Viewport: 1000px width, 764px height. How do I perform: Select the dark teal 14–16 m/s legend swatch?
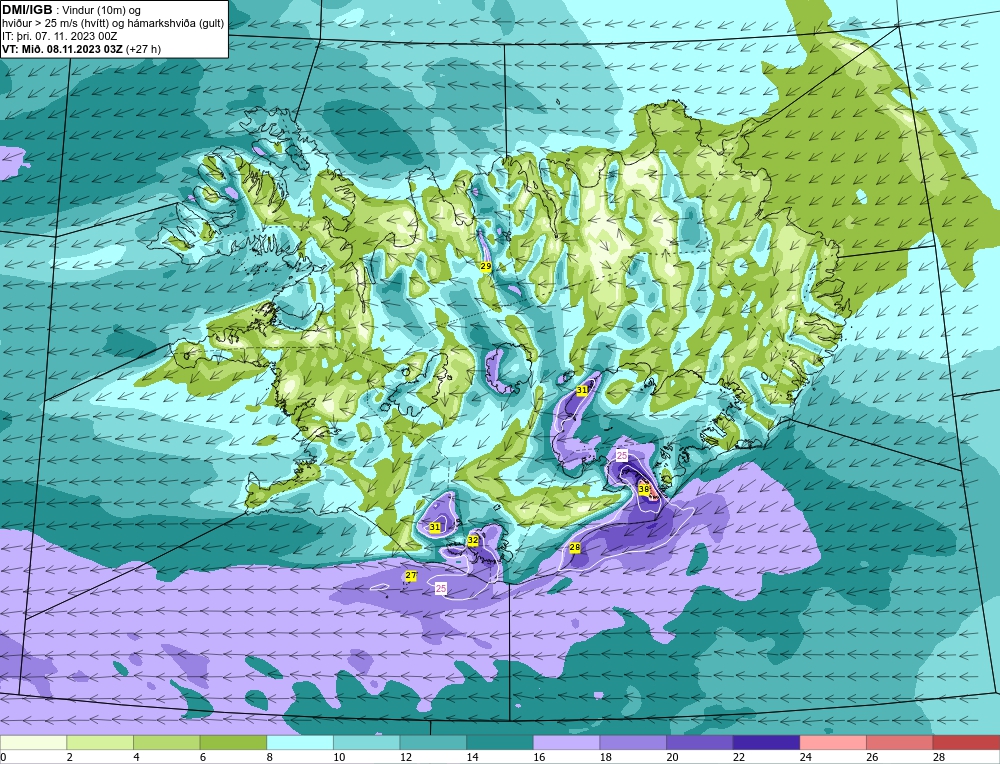pos(499,742)
